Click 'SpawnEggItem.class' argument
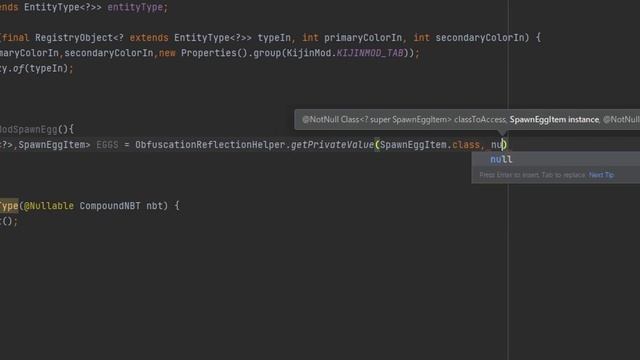The width and height of the screenshot is (640, 360). 430,144
